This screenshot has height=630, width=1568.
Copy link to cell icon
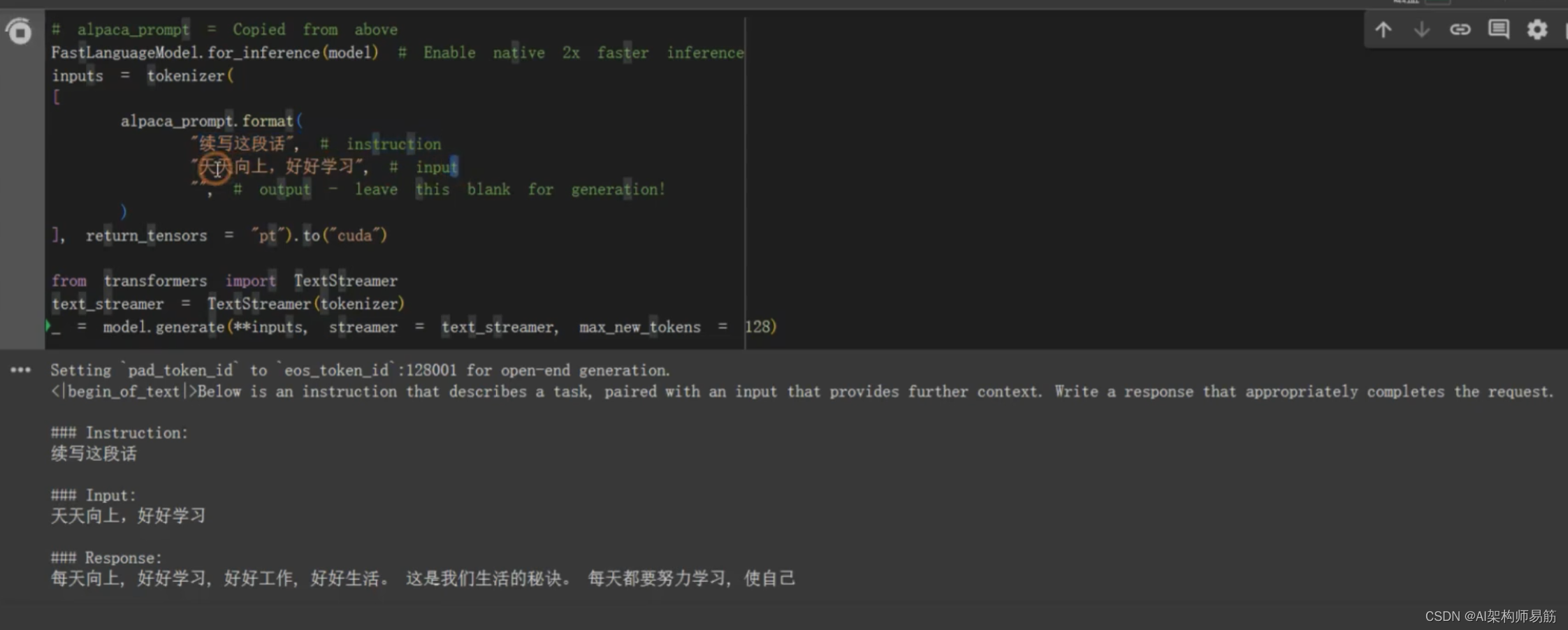tap(1460, 29)
